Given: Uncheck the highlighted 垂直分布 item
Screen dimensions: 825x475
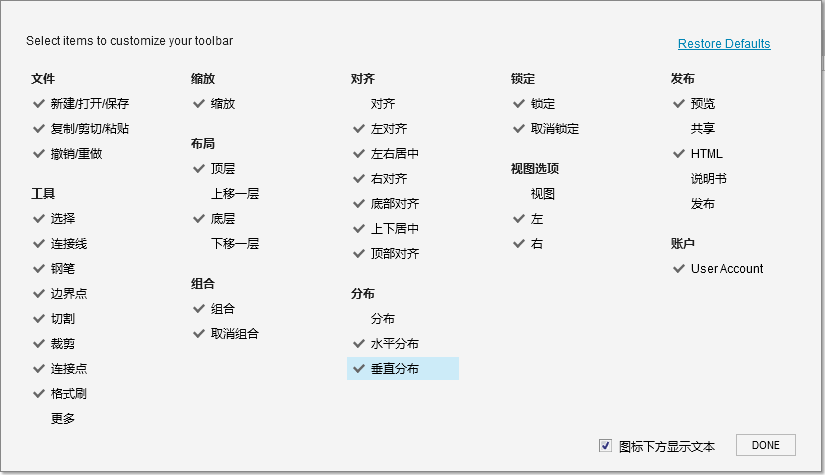Looking at the screenshot, I should [395, 369].
